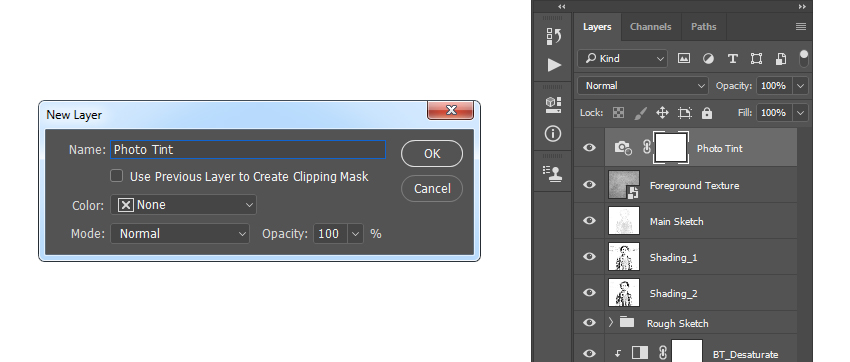The width and height of the screenshot is (850, 362).
Task: Hide the Rough Sketch group
Action: tap(589, 322)
